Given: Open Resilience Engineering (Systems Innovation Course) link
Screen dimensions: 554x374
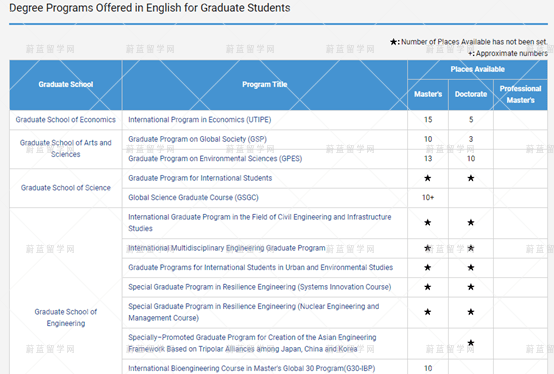Looking at the screenshot, I should pos(260,287).
